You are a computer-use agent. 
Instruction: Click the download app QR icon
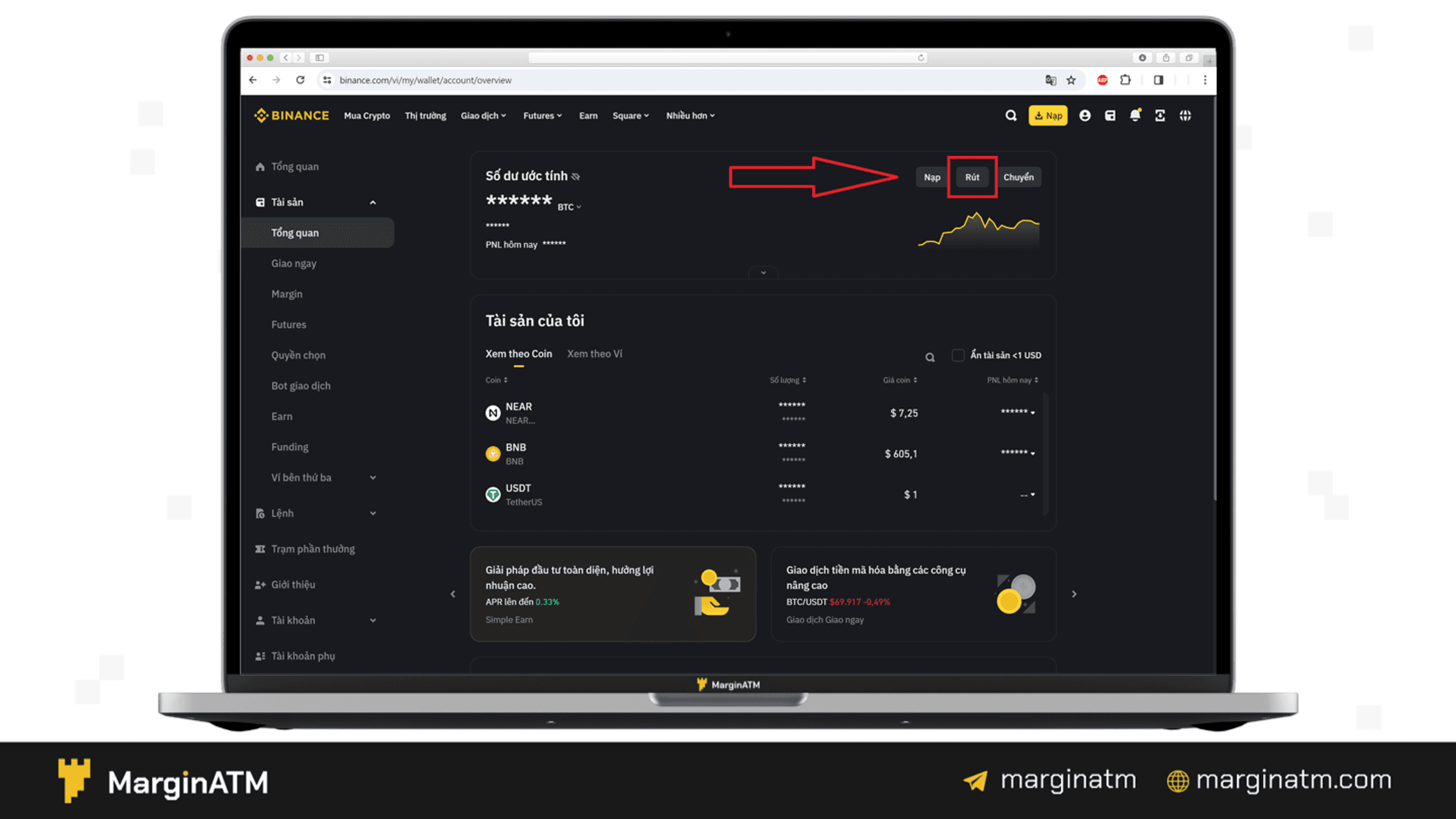pos(1160,115)
